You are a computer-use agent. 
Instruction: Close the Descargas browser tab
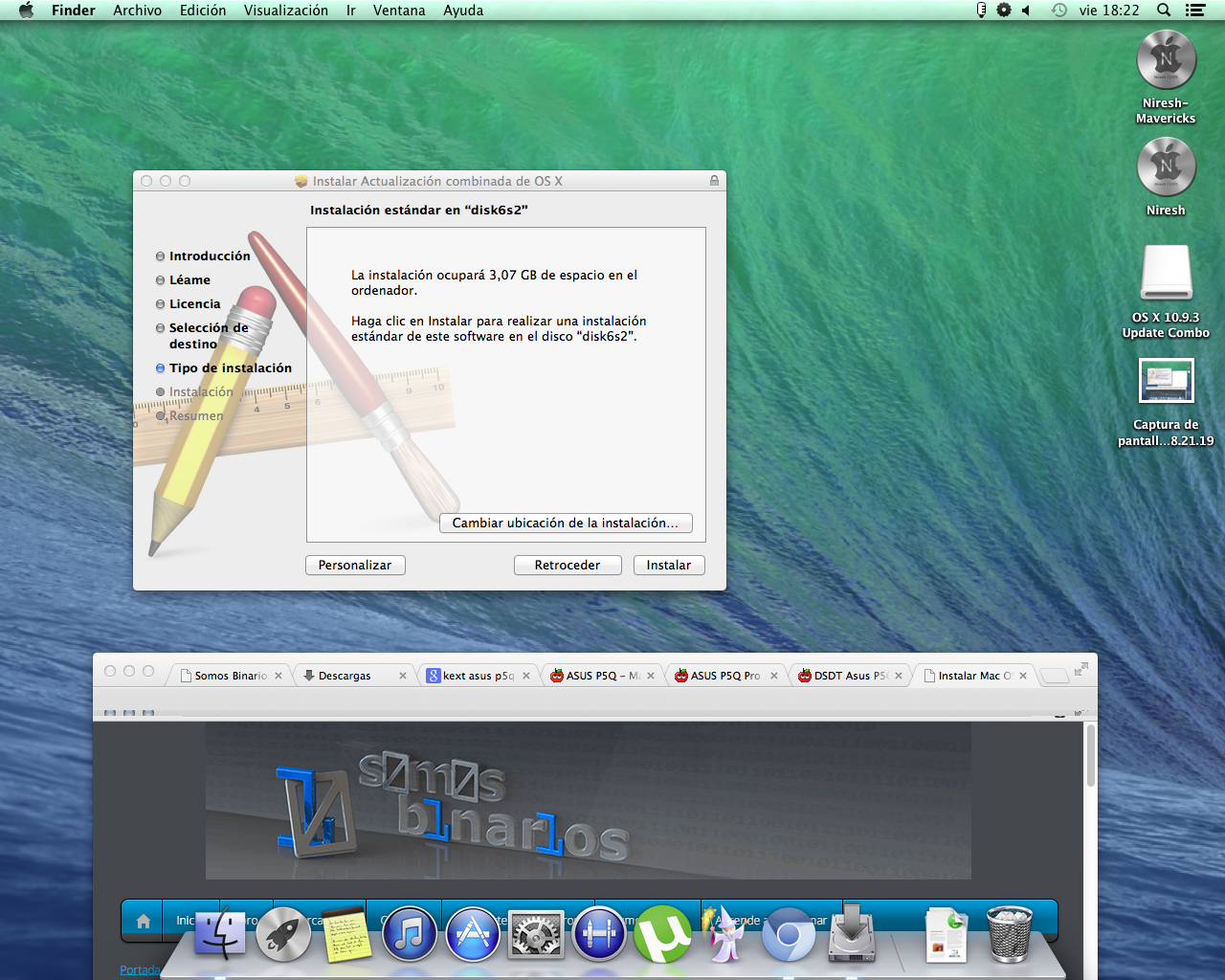(403, 676)
